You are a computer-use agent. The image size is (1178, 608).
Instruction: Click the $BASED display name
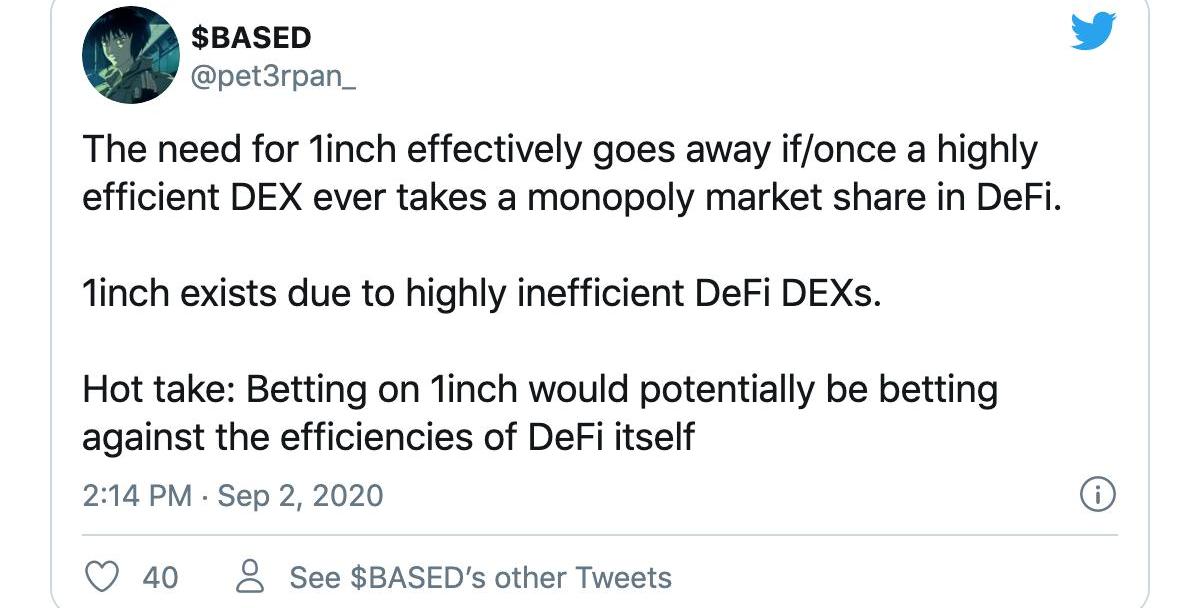251,38
